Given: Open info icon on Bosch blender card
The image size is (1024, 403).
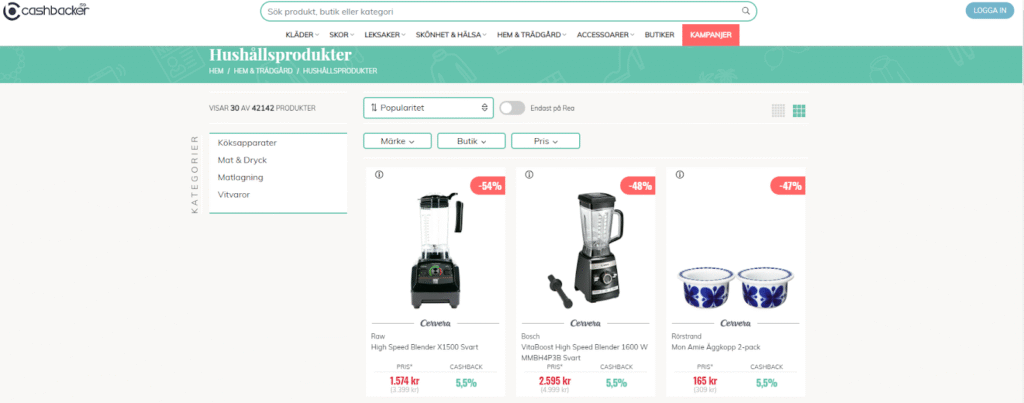Looking at the screenshot, I should (529, 174).
